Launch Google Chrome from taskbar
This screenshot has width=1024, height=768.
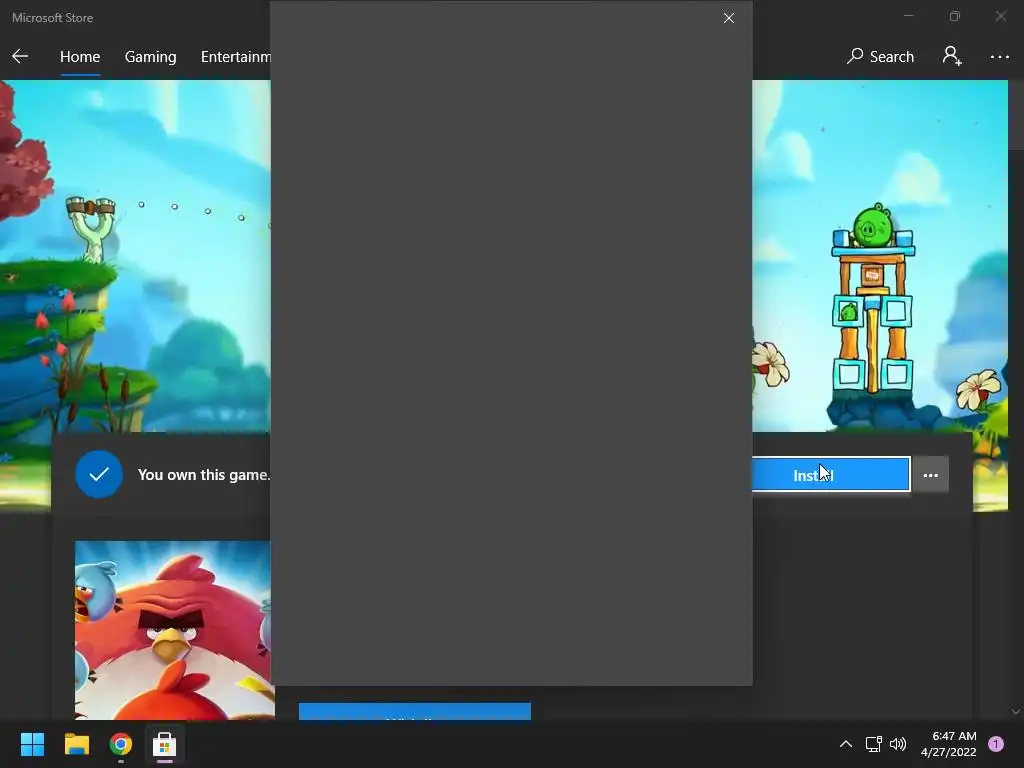tap(121, 744)
